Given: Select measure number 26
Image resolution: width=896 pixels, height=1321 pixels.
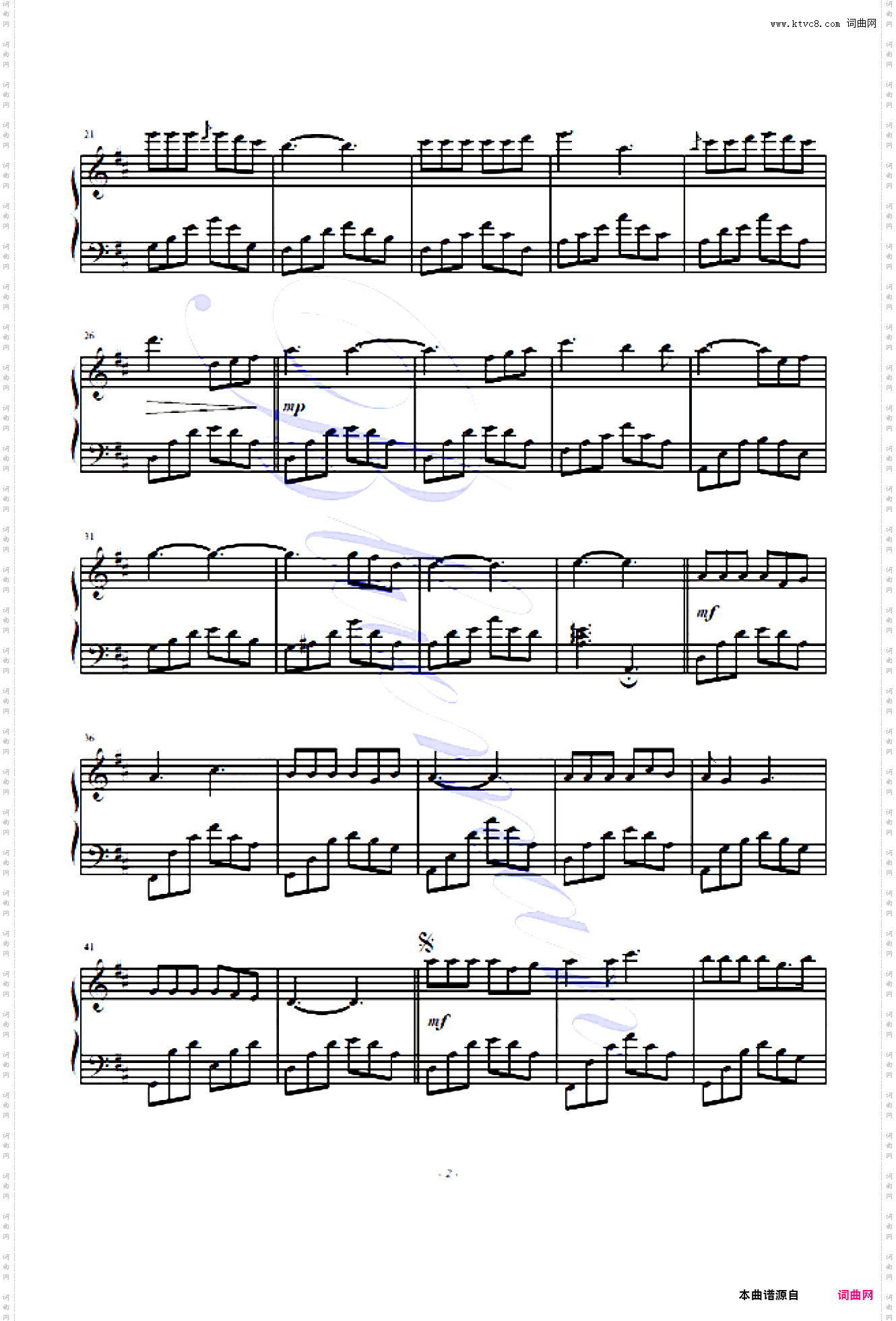Looking at the screenshot, I should click(88, 335).
